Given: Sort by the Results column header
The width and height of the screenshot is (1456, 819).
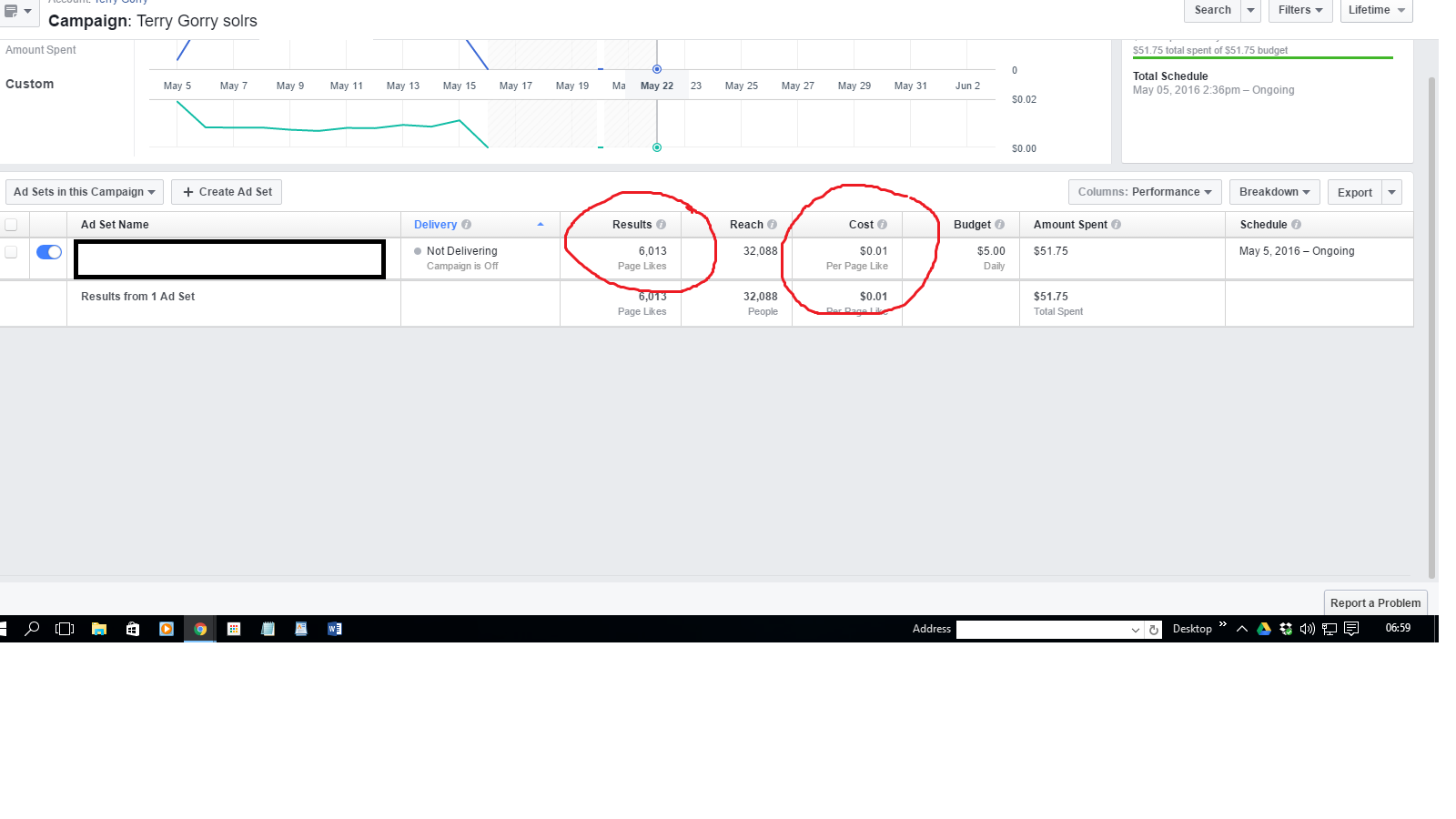Looking at the screenshot, I should pos(632,225).
